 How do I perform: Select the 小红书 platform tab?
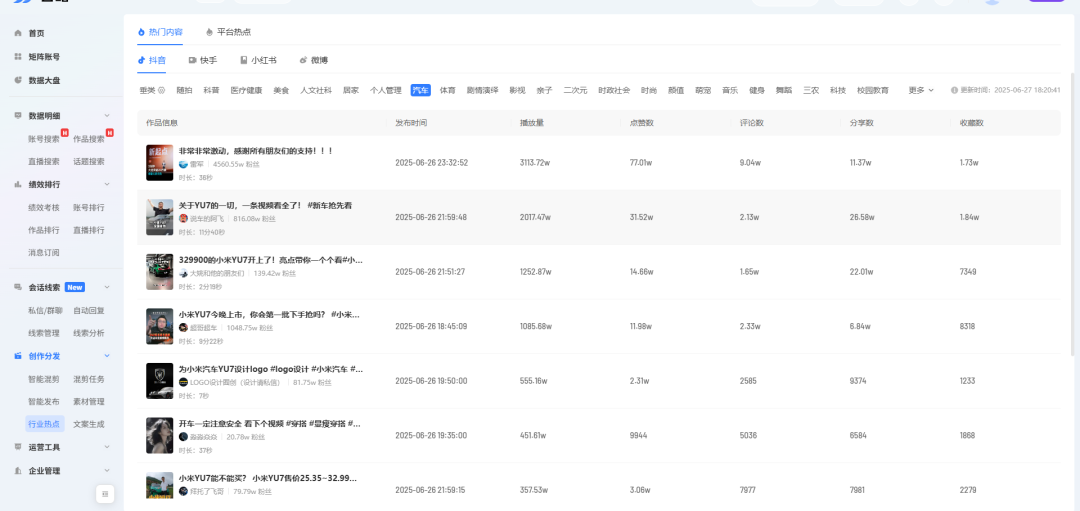pyautogui.click(x=258, y=60)
